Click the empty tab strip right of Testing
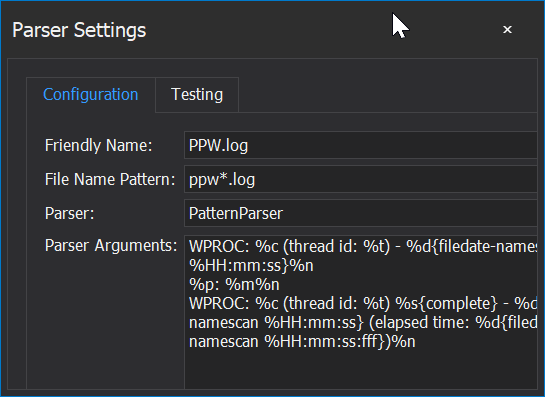Screen dimensions: 545x397 click(388, 95)
